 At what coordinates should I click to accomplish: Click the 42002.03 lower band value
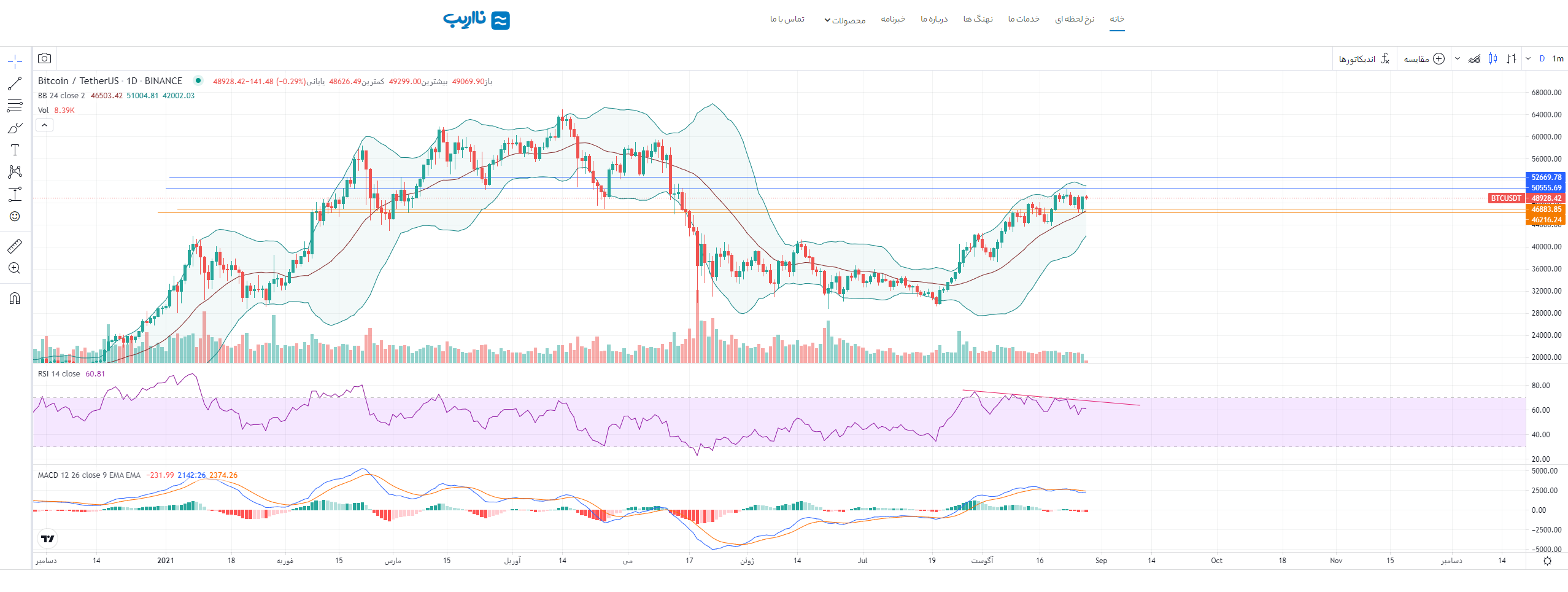tap(179, 96)
